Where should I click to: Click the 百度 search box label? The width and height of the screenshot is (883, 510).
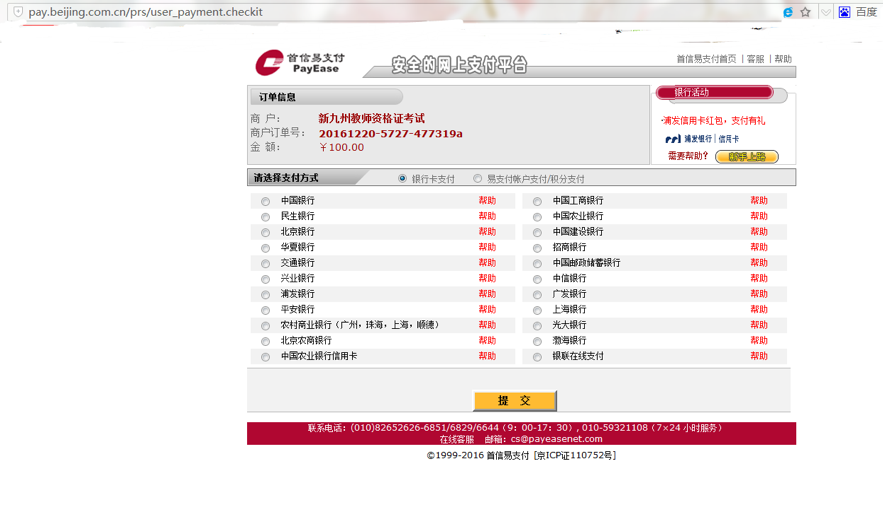(866, 12)
